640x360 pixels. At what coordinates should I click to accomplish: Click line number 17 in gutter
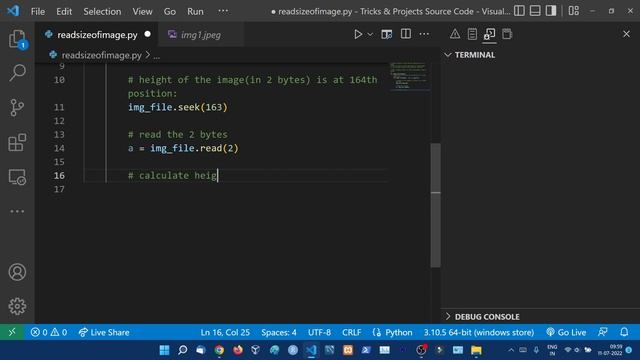[x=59, y=189]
